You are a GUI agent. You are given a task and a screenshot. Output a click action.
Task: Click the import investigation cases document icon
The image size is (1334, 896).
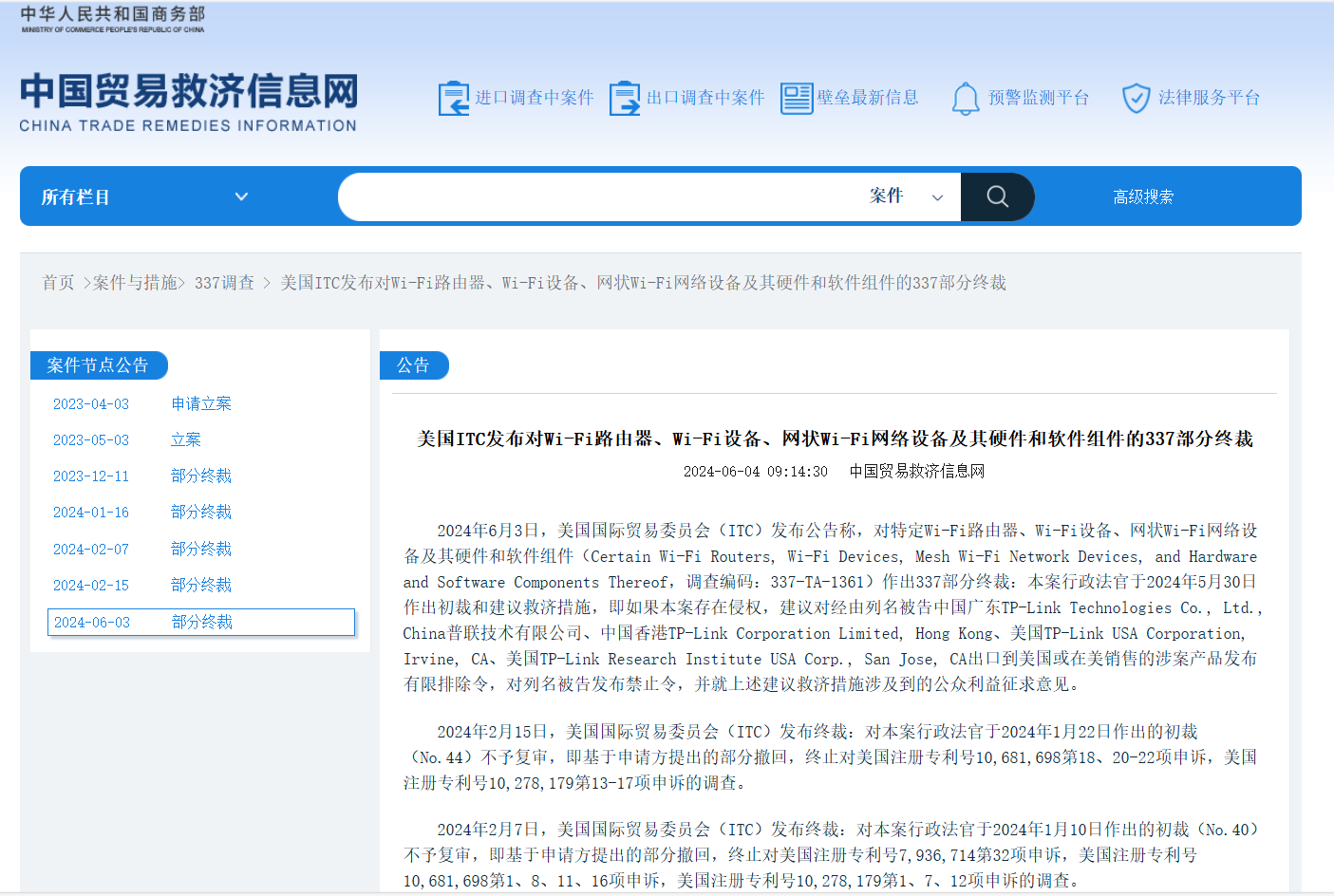pos(454,98)
